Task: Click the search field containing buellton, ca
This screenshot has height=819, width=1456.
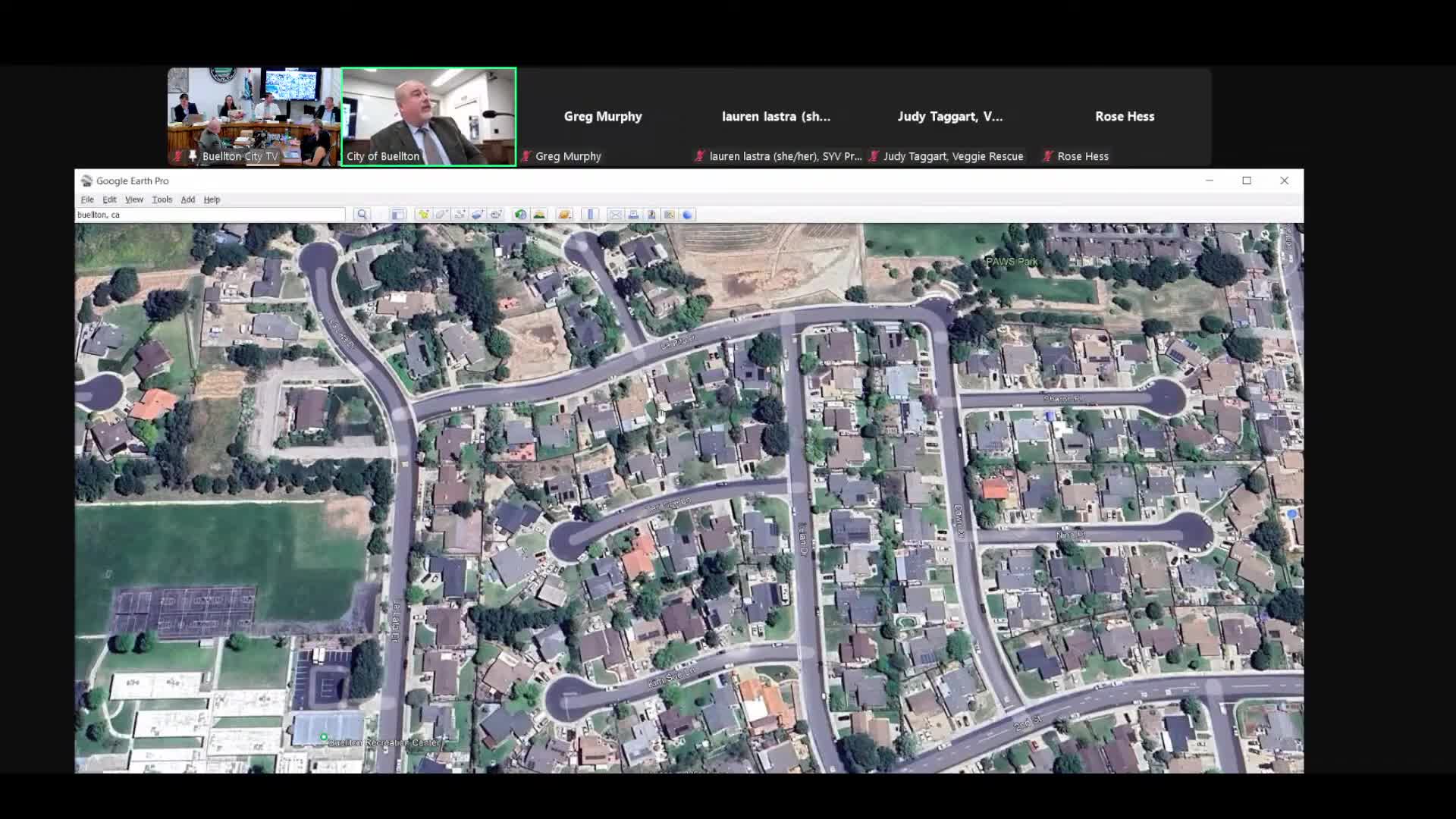Action: coord(210,215)
